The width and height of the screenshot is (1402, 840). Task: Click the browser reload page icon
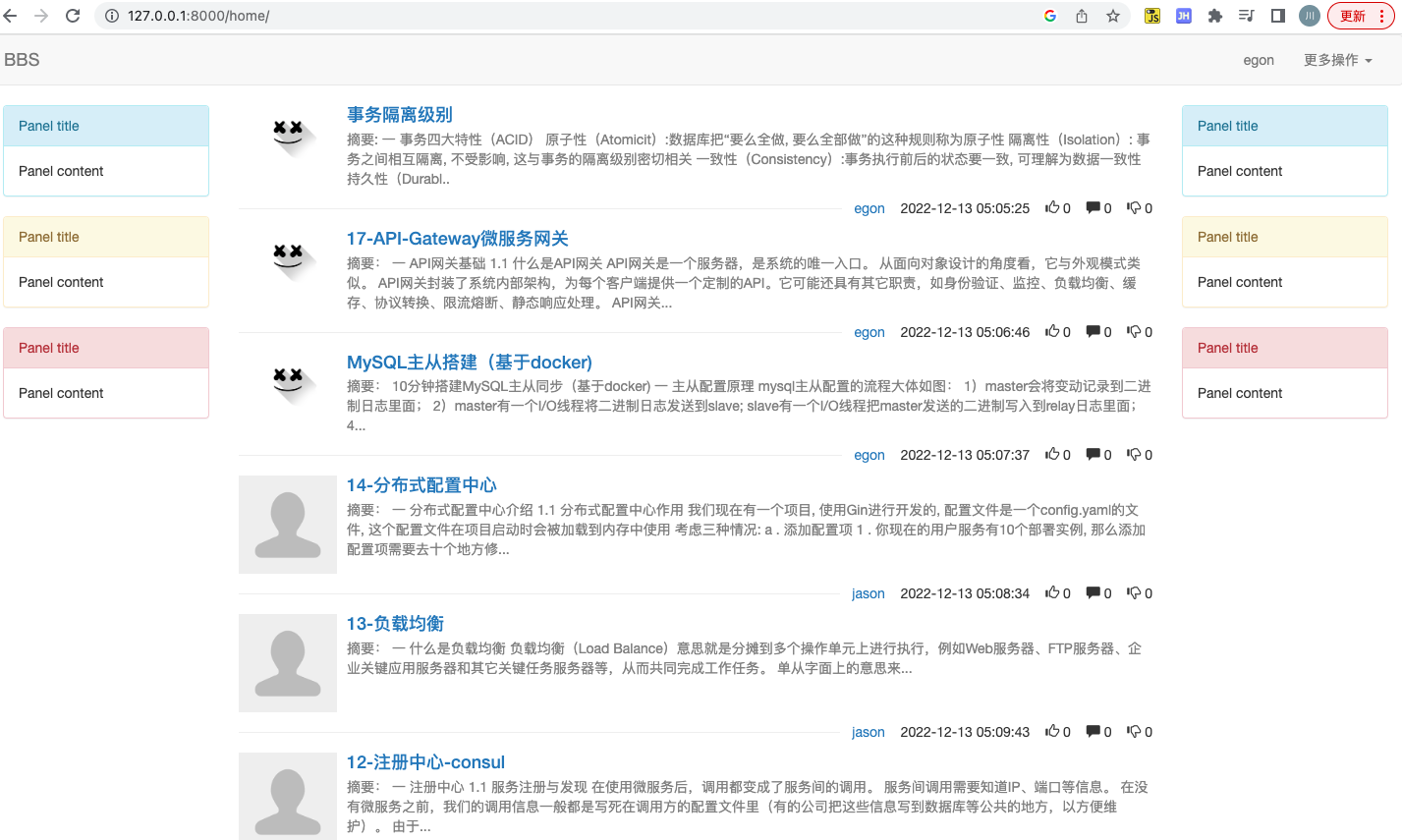tap(73, 16)
